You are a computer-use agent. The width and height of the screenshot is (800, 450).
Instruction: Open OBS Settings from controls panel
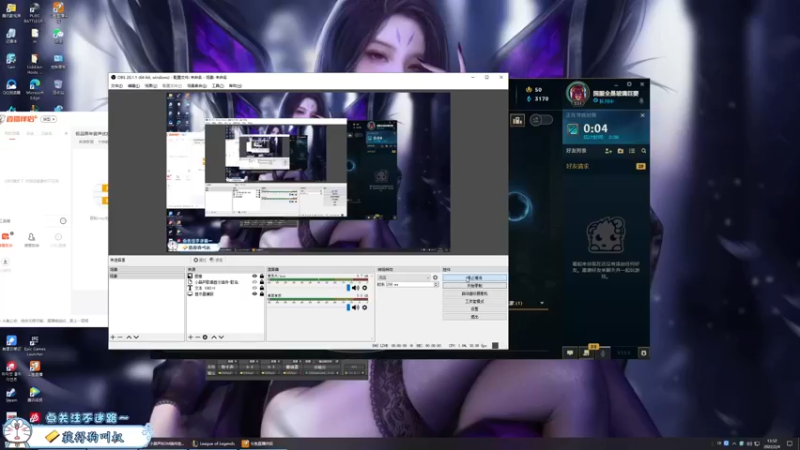click(474, 309)
